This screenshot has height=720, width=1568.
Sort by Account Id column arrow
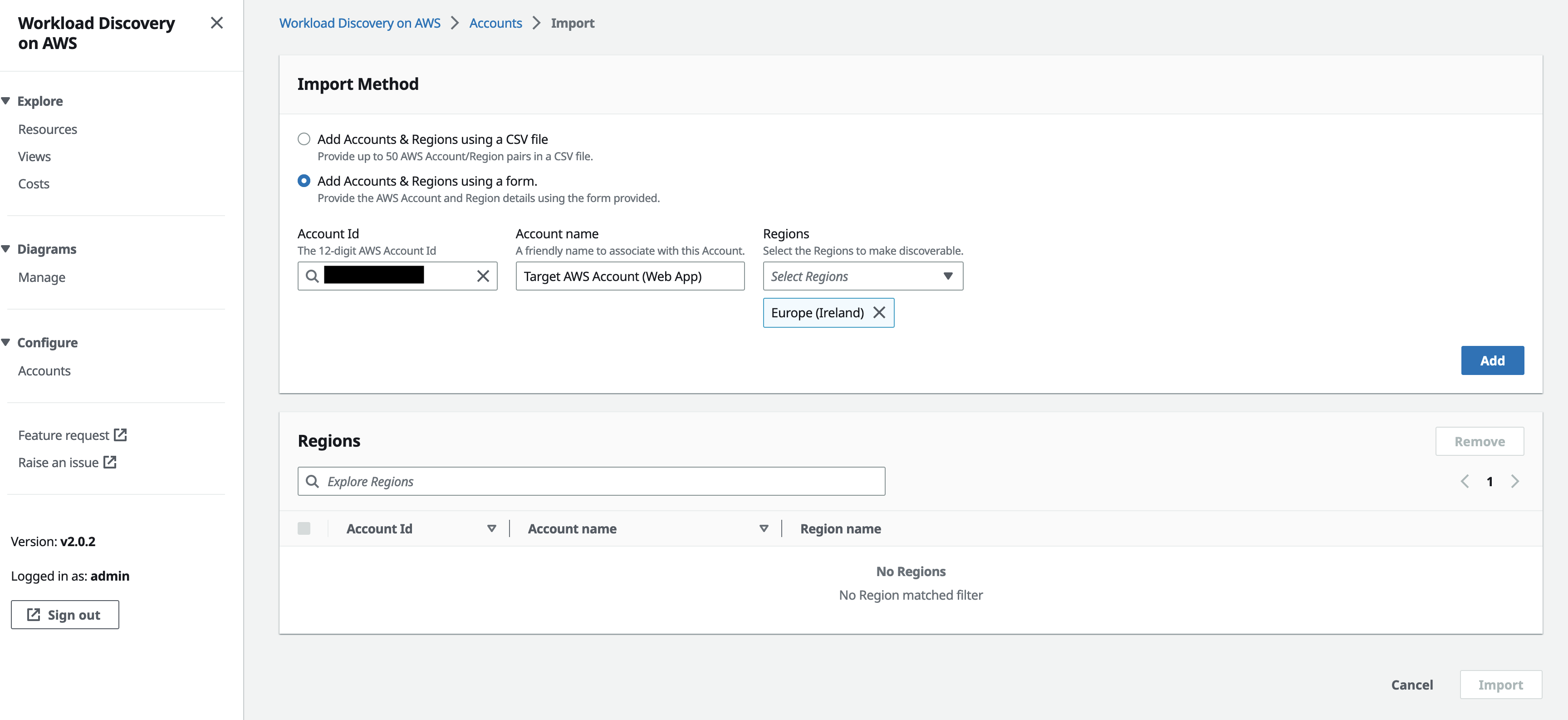pos(491,528)
